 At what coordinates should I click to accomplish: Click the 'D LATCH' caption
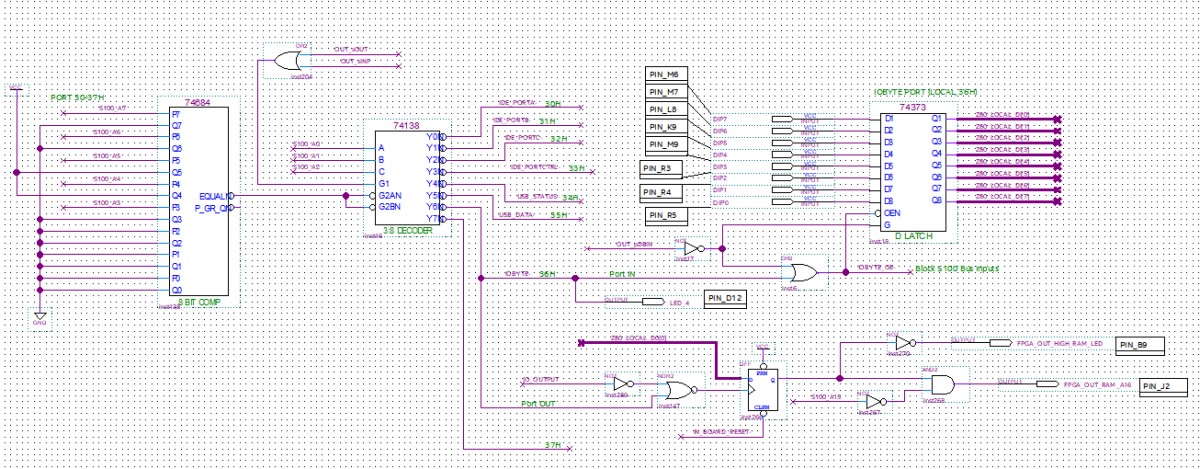(915, 237)
